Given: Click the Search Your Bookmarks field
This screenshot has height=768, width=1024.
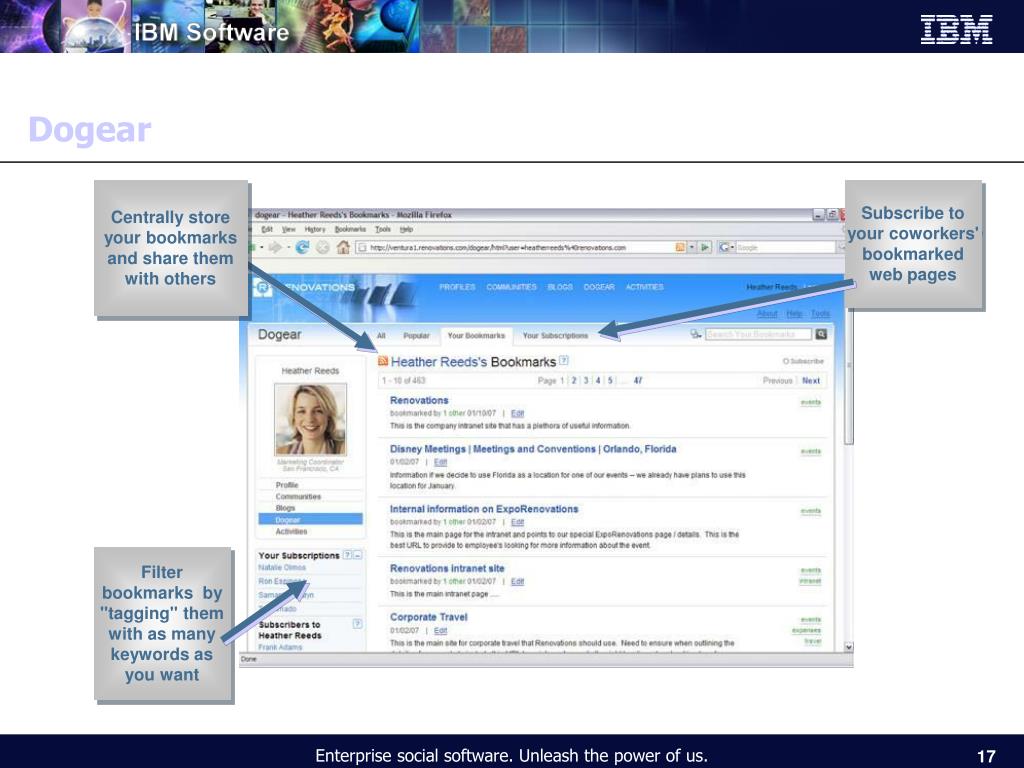Looking at the screenshot, I should (x=758, y=334).
